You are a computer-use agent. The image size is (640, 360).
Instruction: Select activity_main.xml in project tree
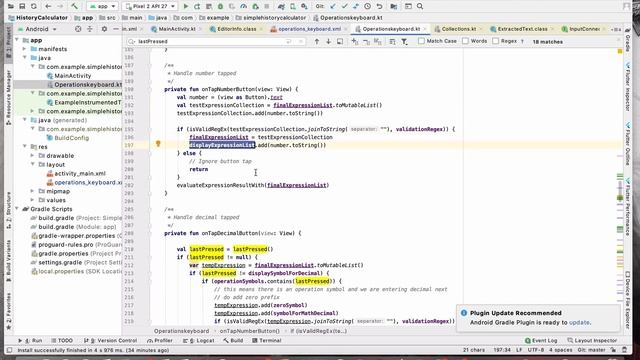80,173
